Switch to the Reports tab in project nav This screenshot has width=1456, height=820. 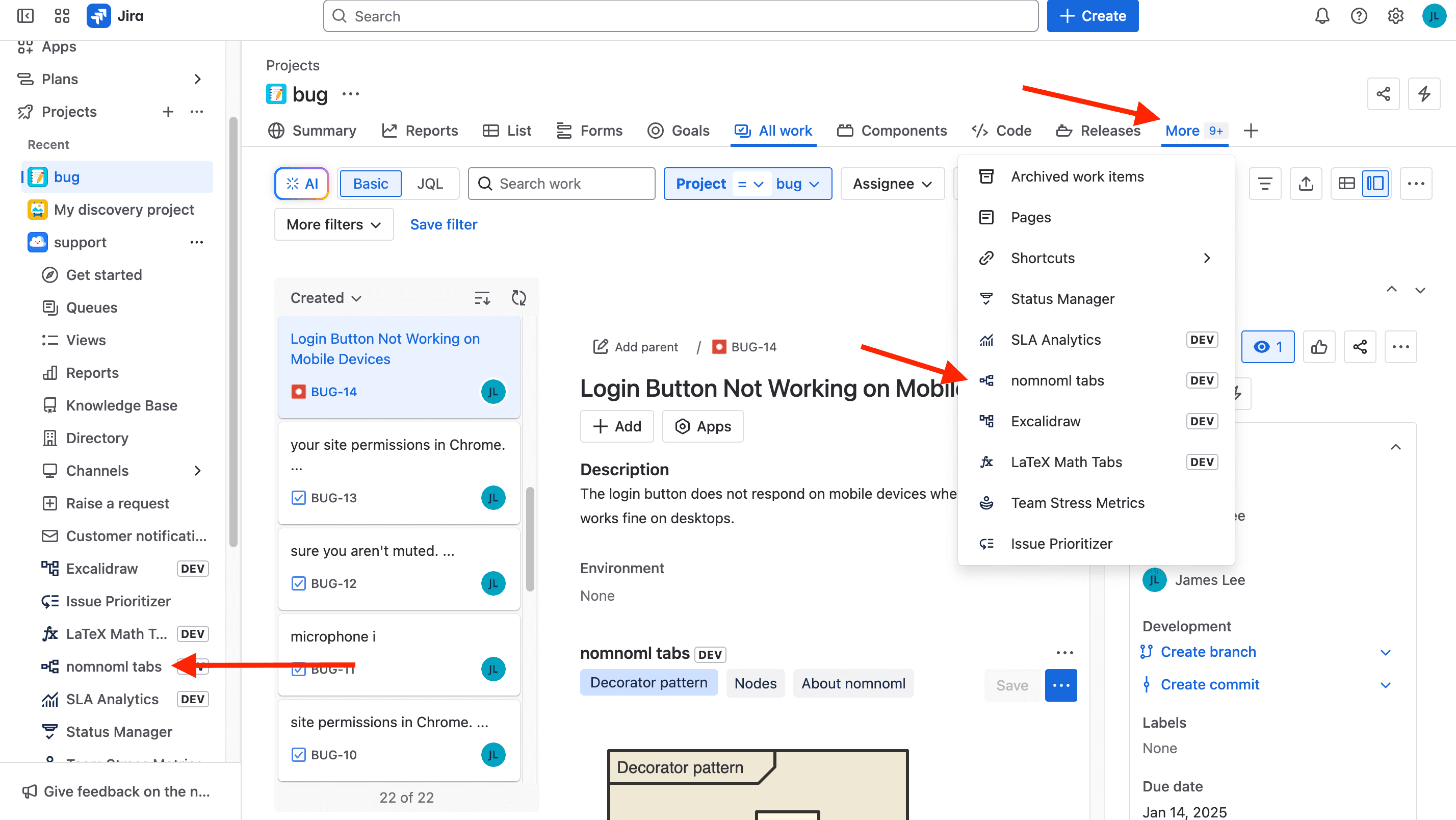[420, 131]
